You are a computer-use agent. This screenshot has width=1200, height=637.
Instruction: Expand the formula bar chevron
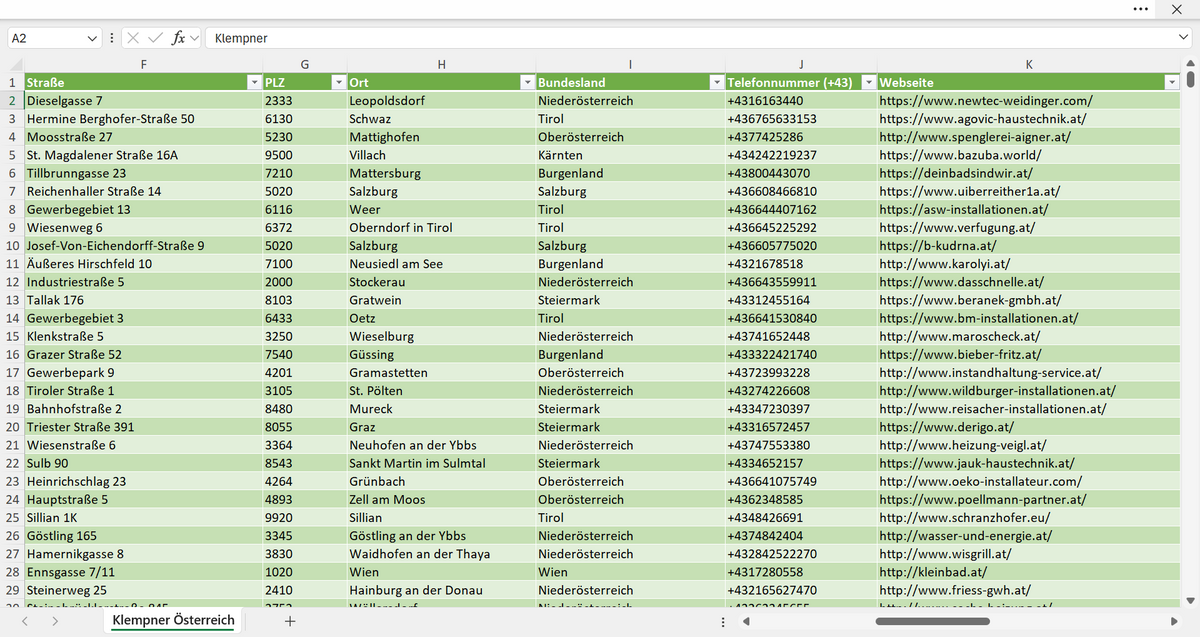[x=1183, y=38]
